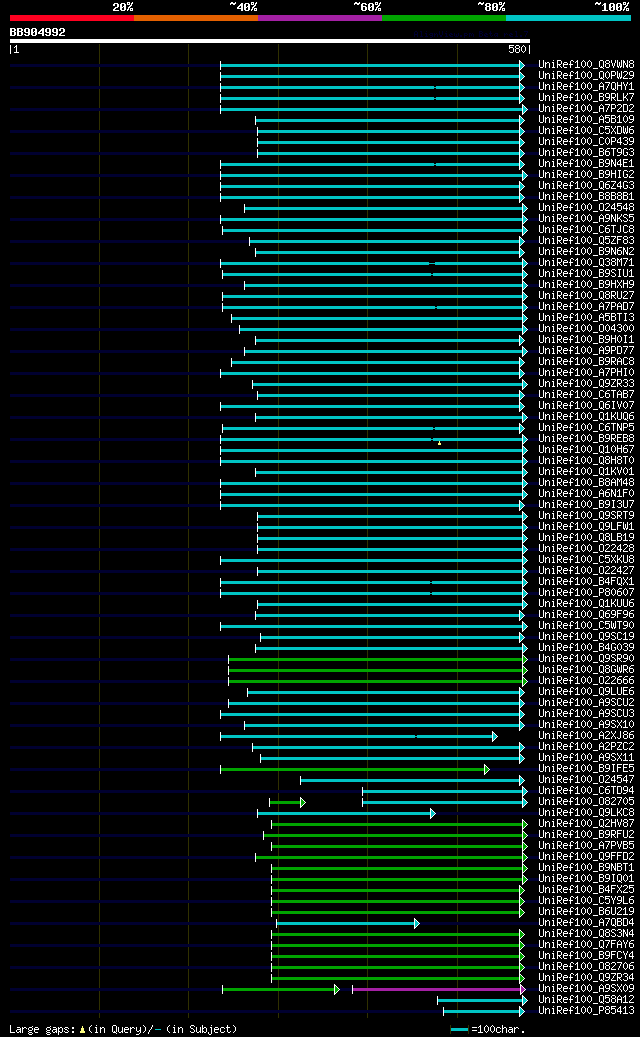Select the green alignment bar for UniRef100_Q8GWR6
Viewport: 640px width, 1037px height.
point(378,670)
